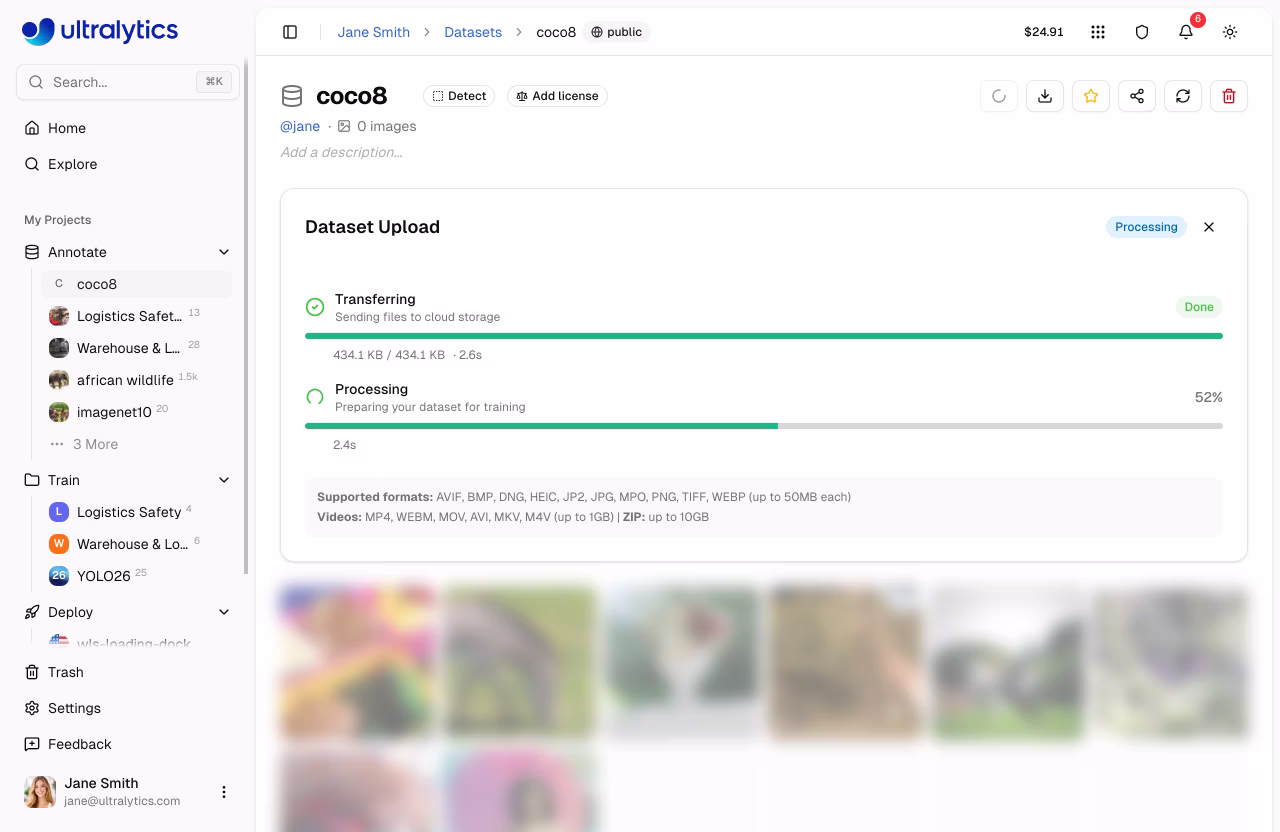Click the Transferring progress bar

(x=764, y=336)
